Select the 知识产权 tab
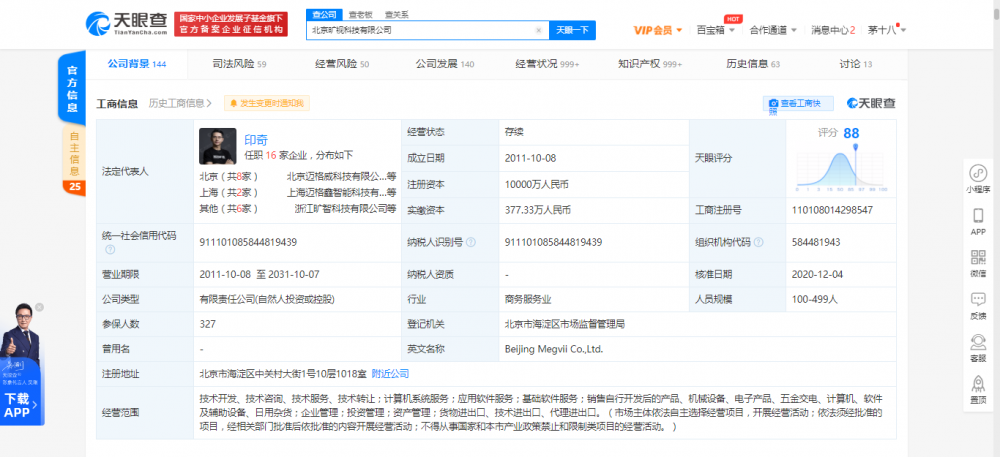 point(649,64)
